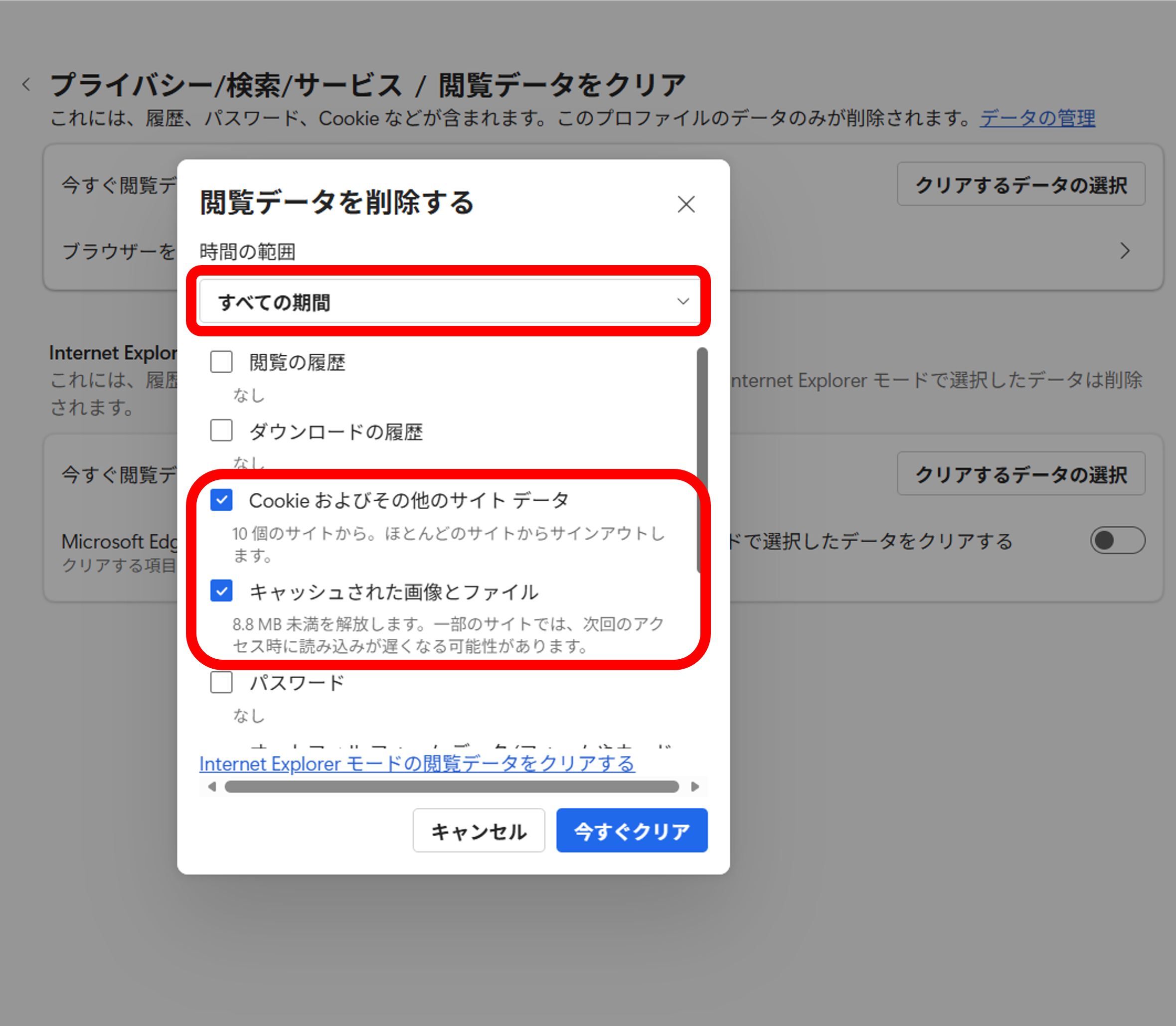The width and height of the screenshot is (1176, 1026).
Task: Open Internet Explorer モードの閲覧データをクリアする link
Action: click(x=416, y=763)
